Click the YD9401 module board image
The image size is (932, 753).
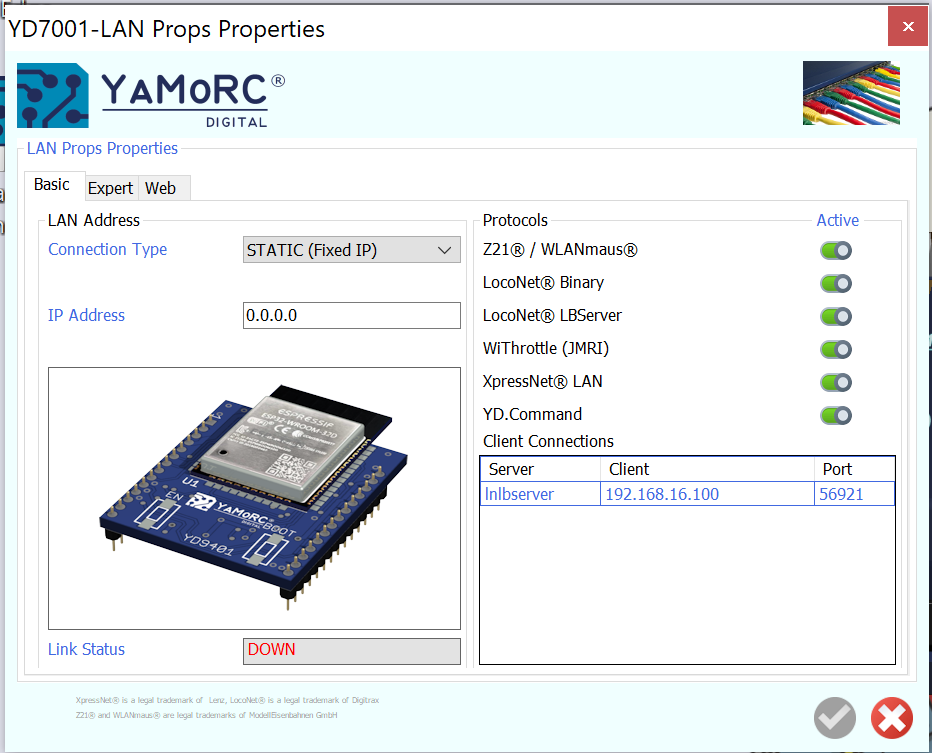254,497
